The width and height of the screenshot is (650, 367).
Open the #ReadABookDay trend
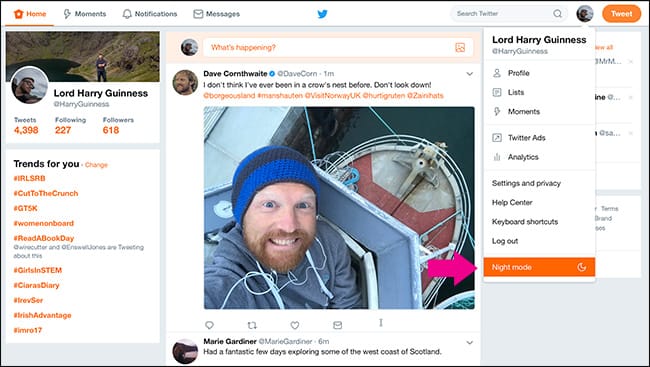coord(44,238)
